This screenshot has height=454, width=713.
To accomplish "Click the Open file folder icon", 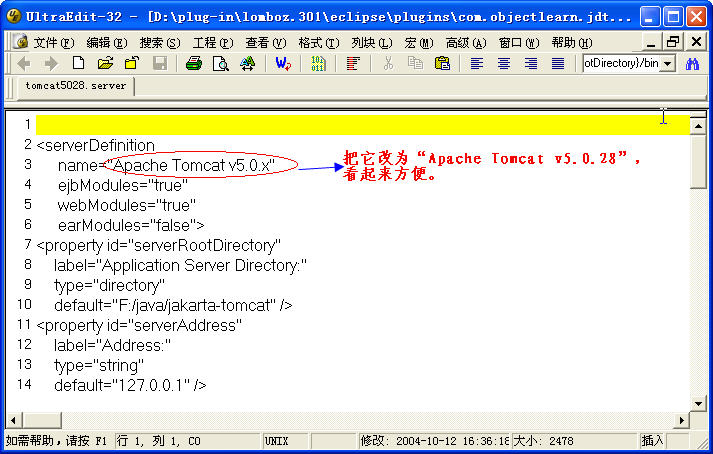I will 105,63.
